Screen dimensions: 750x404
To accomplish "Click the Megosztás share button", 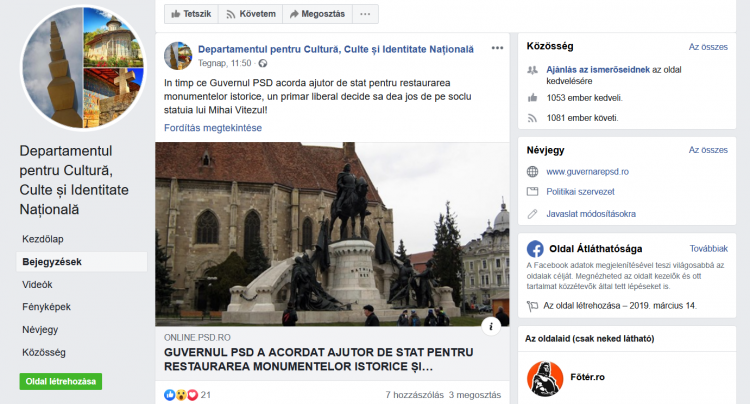I will (313, 14).
